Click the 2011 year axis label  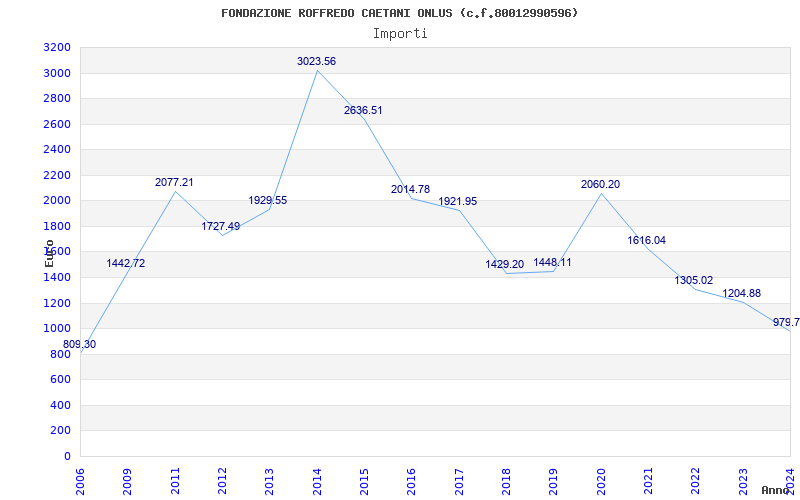175,482
